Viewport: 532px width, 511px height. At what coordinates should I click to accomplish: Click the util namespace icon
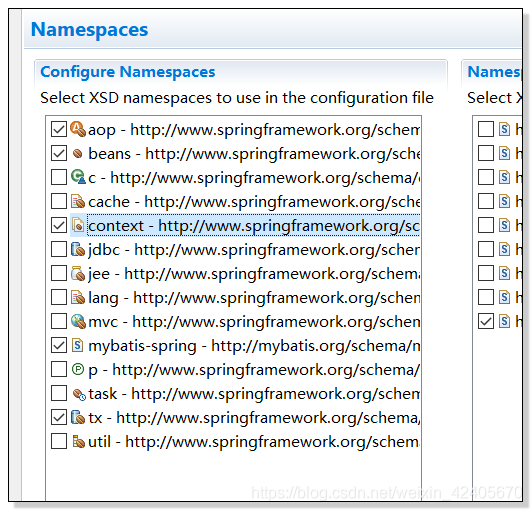[x=78, y=441]
